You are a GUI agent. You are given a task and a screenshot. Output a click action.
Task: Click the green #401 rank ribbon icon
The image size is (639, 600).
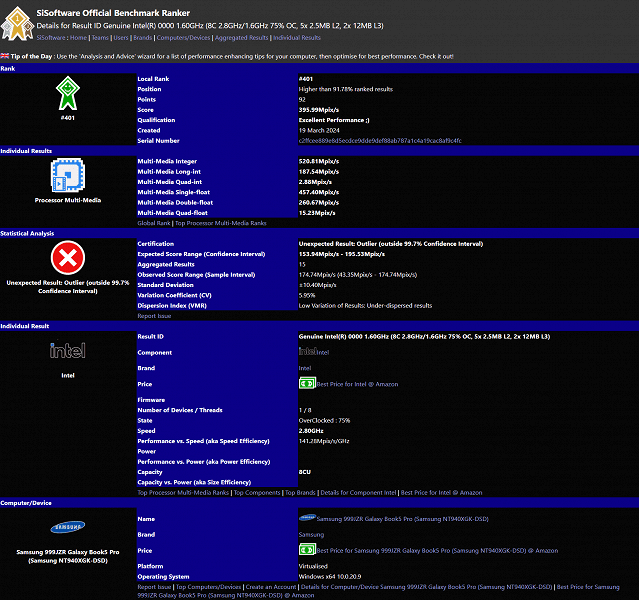68,93
